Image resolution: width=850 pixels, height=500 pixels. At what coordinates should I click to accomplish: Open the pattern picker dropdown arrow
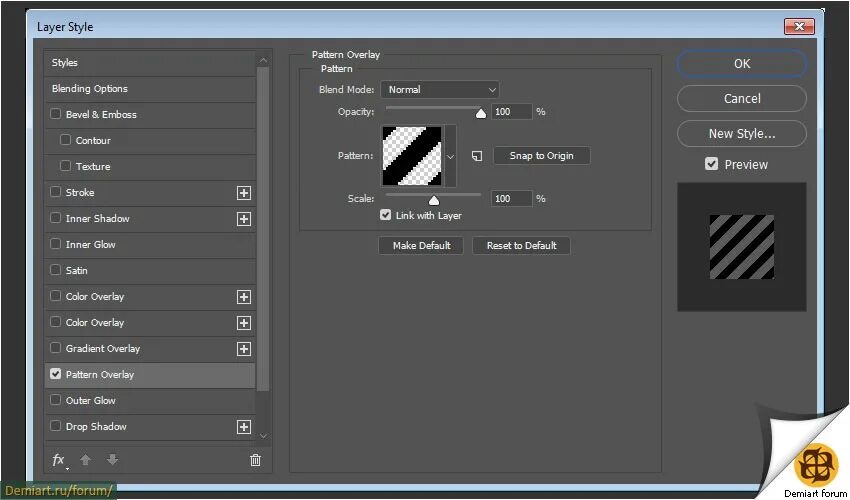450,157
